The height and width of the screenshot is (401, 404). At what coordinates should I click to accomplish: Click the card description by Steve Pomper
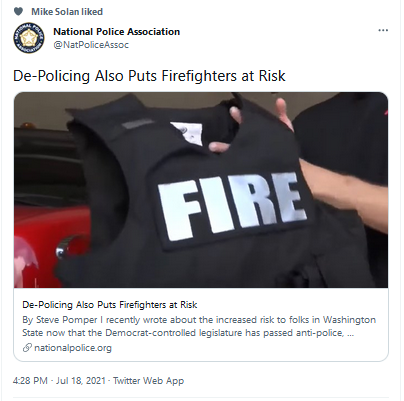[199, 326]
